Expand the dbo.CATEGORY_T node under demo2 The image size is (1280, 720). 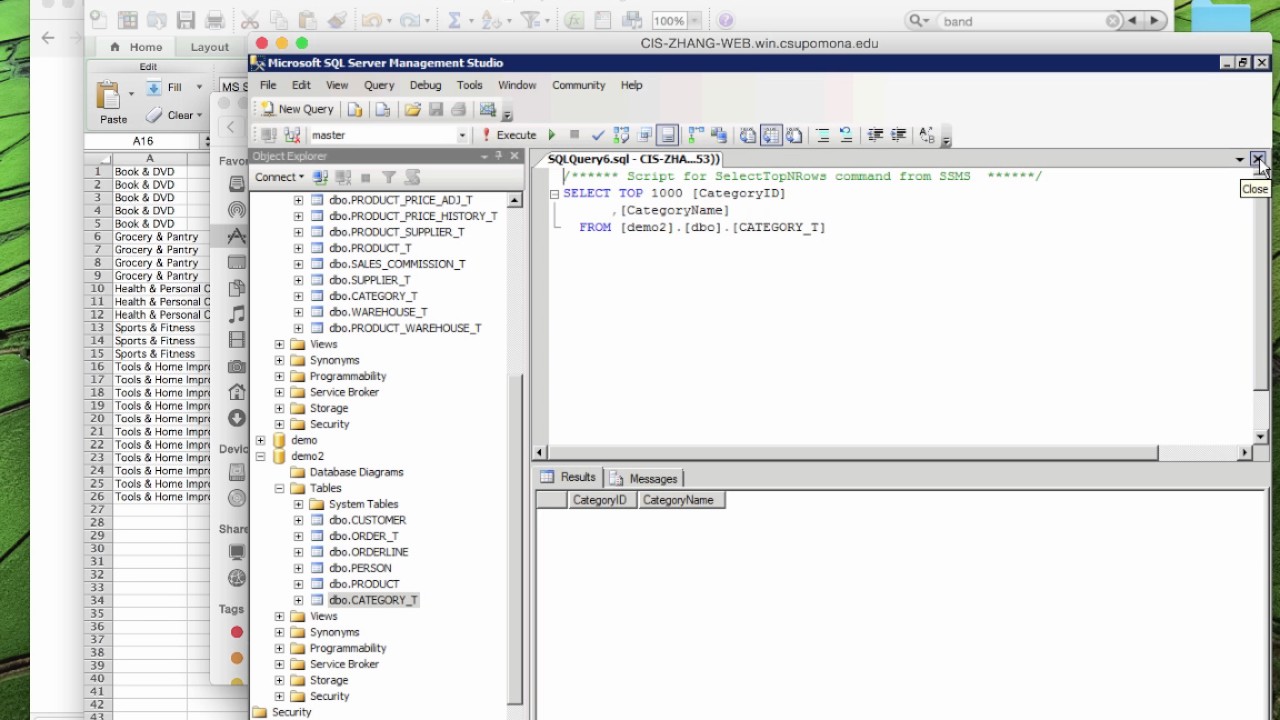[x=298, y=600]
